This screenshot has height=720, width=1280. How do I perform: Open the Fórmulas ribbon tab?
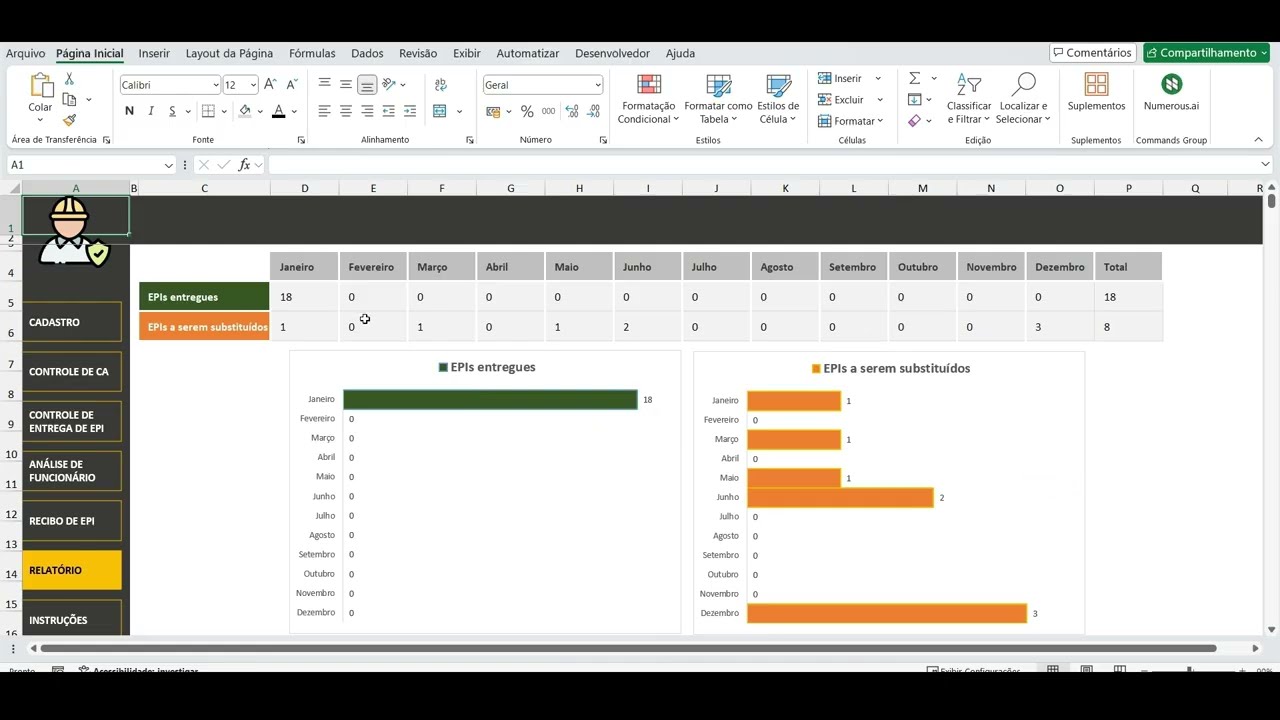pyautogui.click(x=312, y=53)
